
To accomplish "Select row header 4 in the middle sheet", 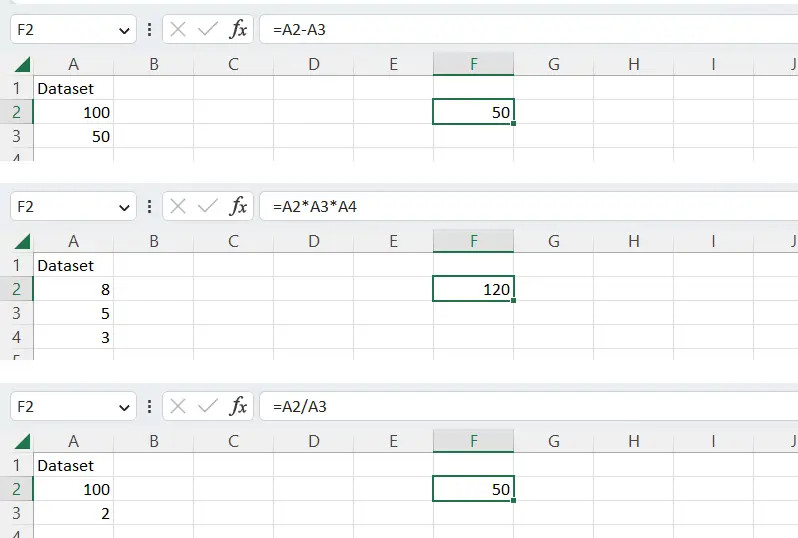I will coord(16,337).
